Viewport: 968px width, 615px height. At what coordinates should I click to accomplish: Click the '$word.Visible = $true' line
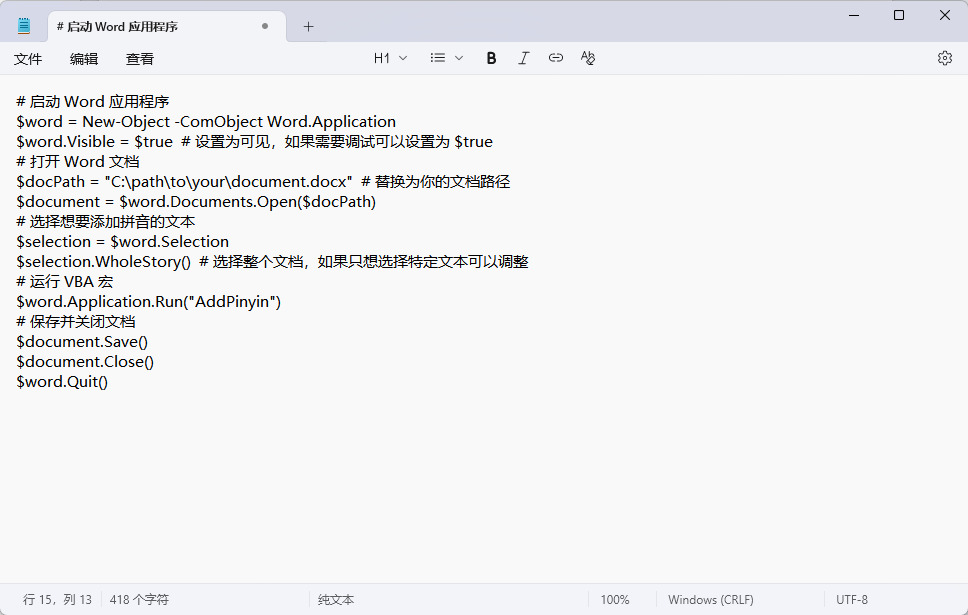254,141
